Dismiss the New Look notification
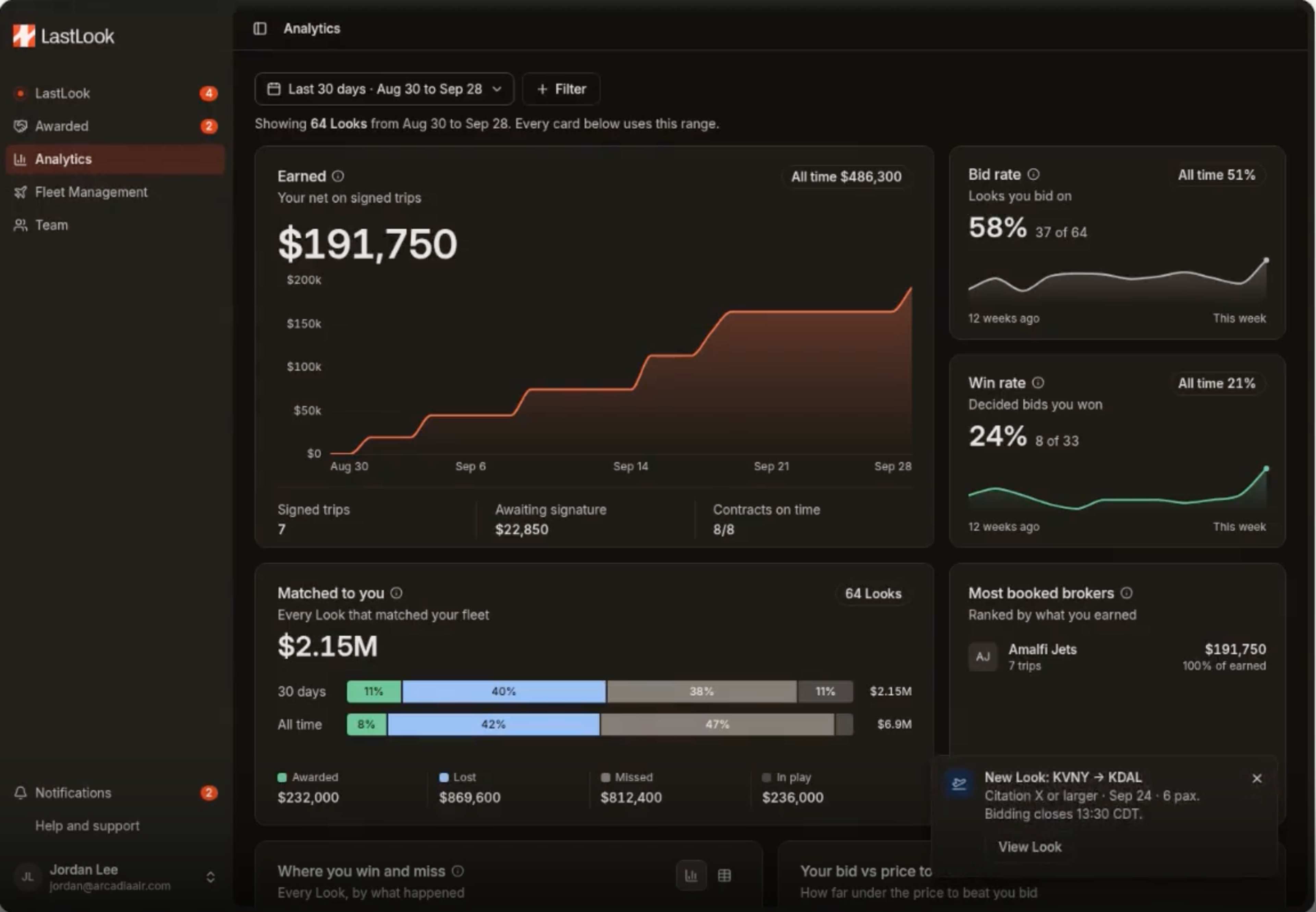 1257,778
